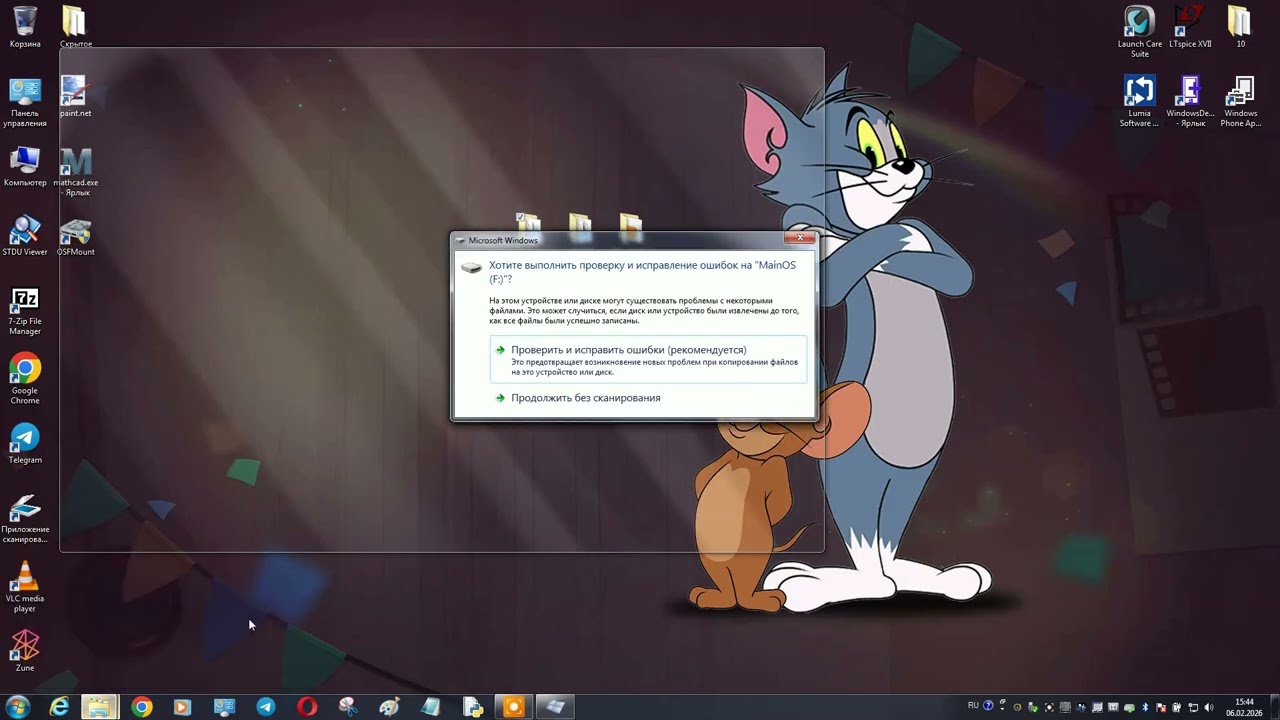The image size is (1280, 720).
Task: Close the Microsoft Windows dialog
Action: [x=800, y=239]
